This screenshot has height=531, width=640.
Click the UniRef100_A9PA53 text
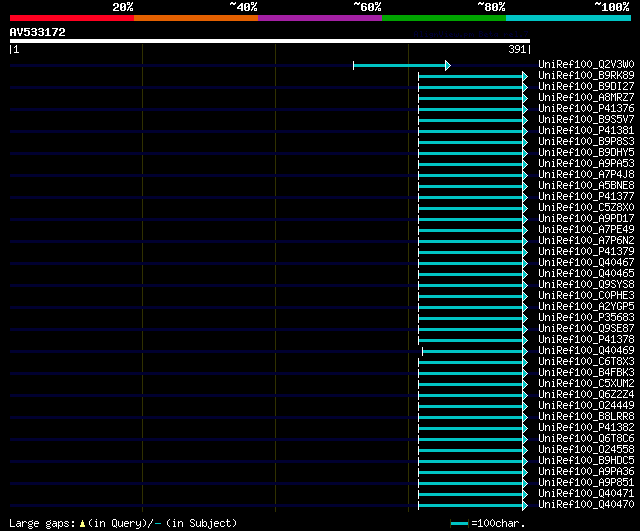(586, 164)
